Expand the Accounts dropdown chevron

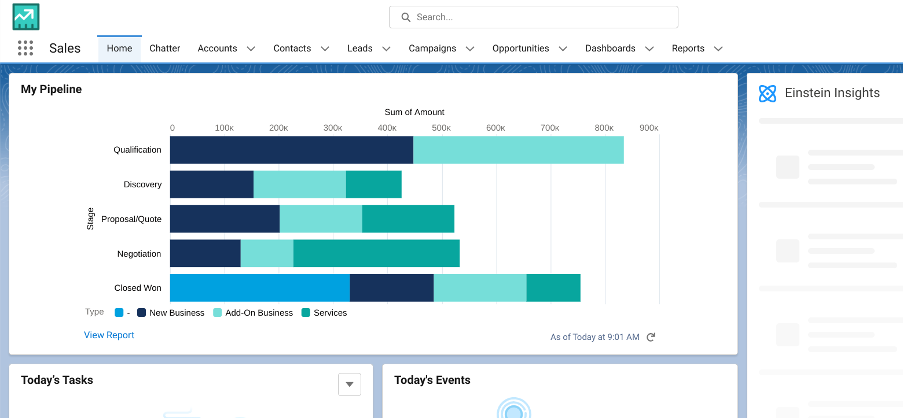point(251,49)
